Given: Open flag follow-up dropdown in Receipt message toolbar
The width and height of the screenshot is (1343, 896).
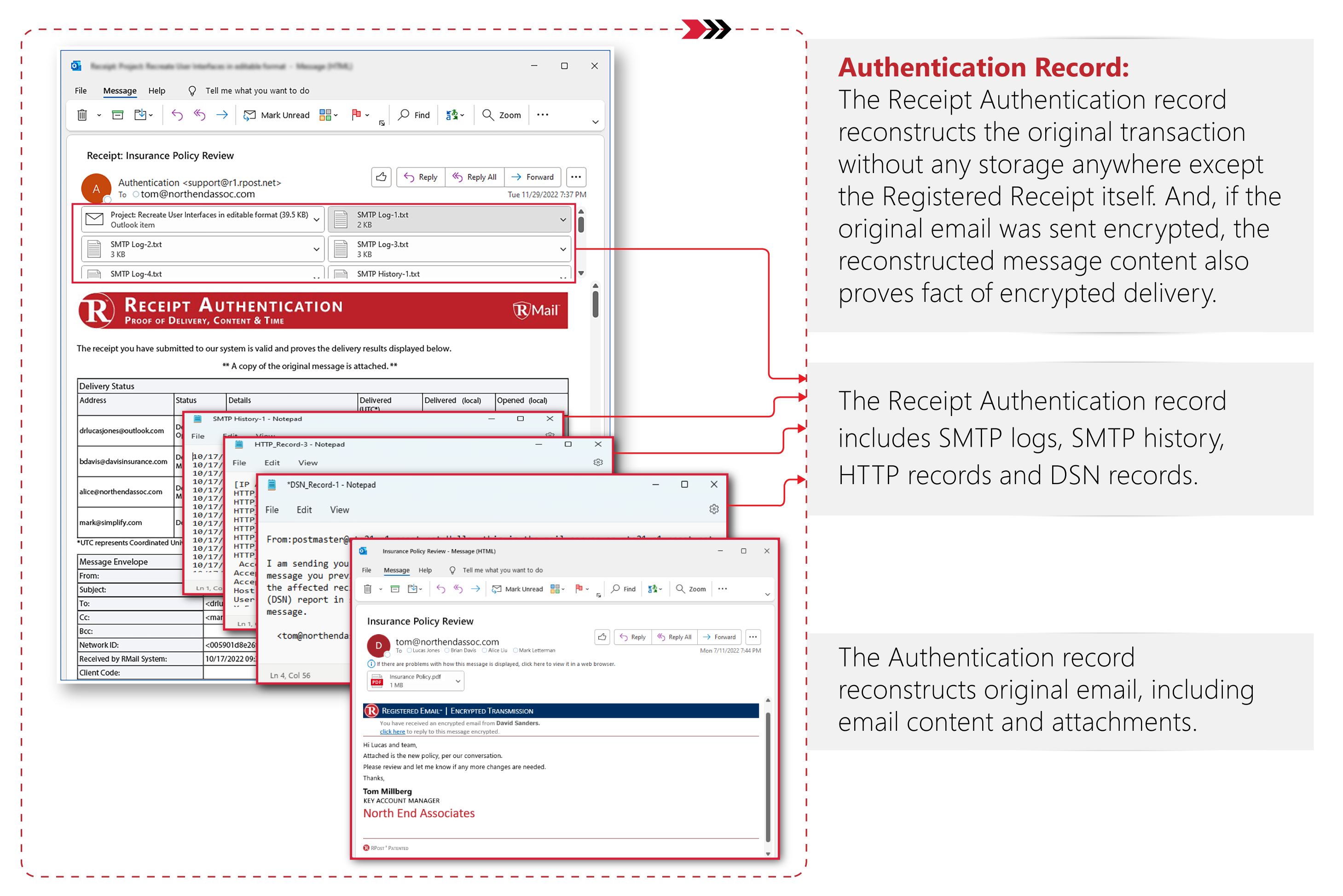Looking at the screenshot, I should 367,115.
